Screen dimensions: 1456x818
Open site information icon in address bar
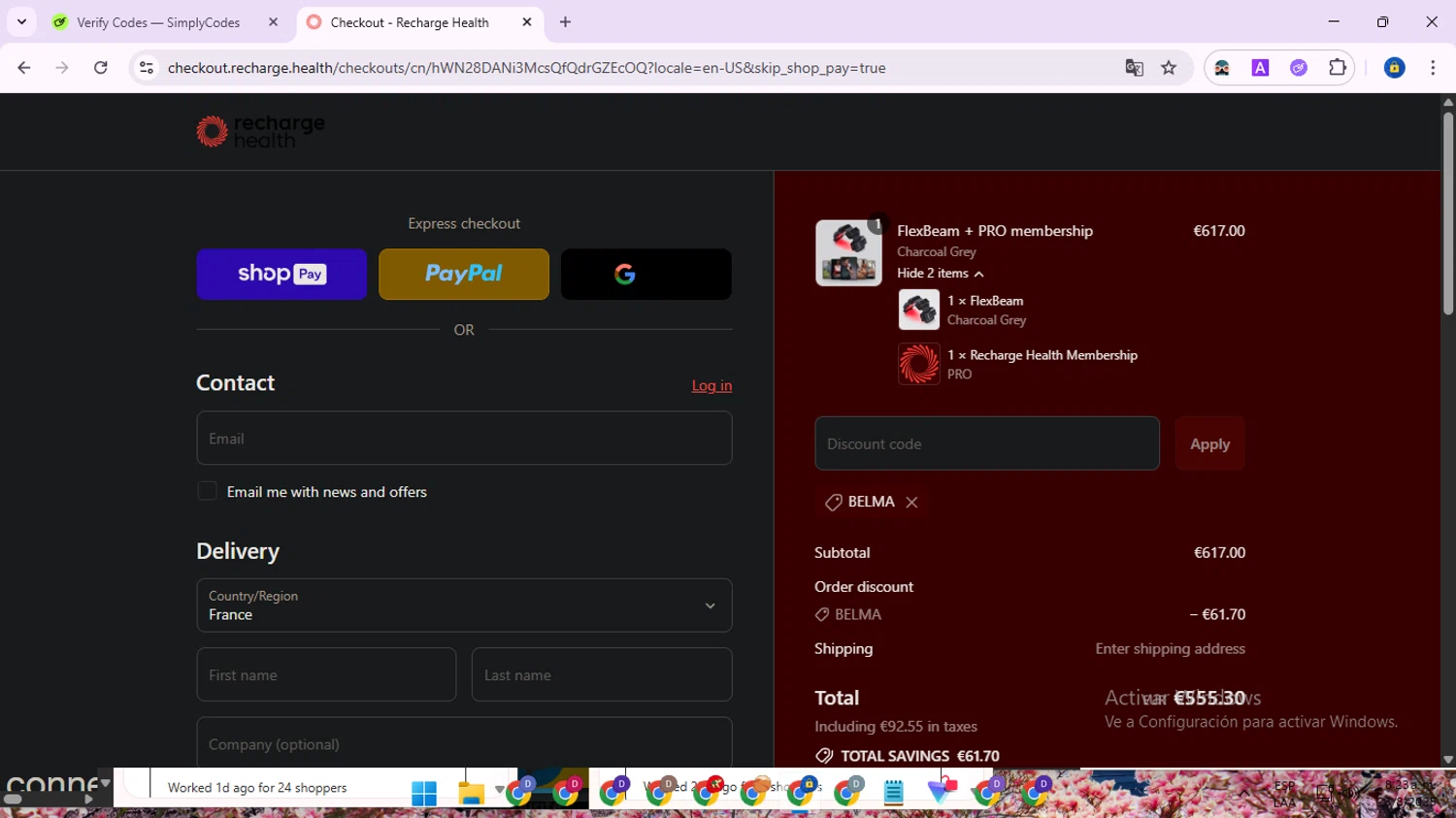pyautogui.click(x=147, y=68)
